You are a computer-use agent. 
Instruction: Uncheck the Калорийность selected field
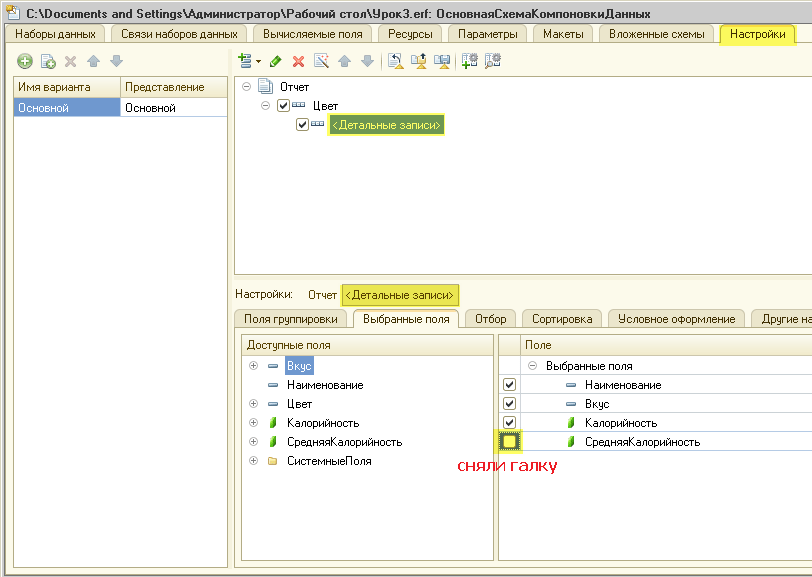(509, 422)
